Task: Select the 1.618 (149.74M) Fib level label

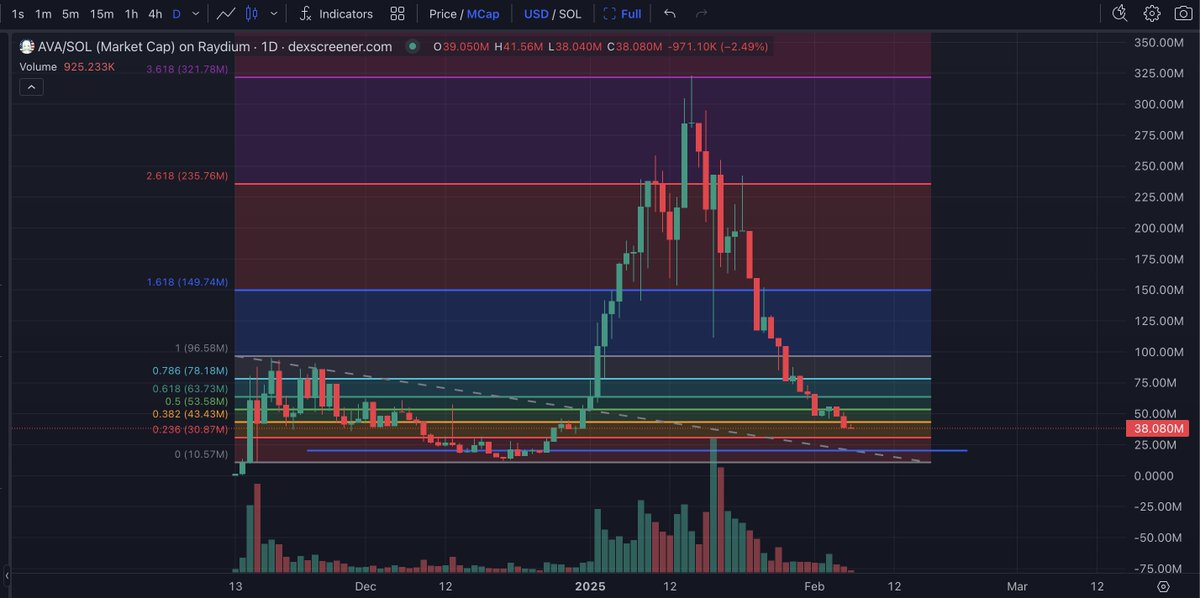Action: (188, 283)
